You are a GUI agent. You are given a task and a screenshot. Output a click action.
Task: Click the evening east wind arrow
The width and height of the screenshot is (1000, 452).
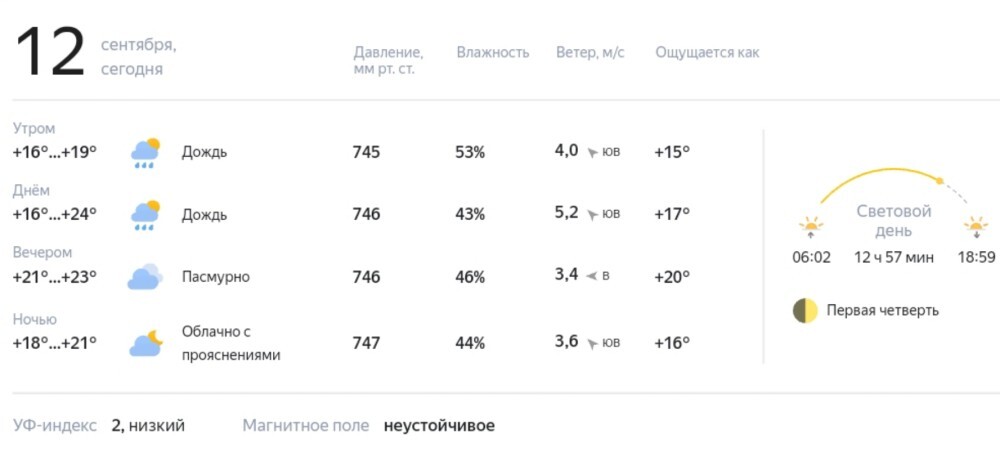(592, 276)
